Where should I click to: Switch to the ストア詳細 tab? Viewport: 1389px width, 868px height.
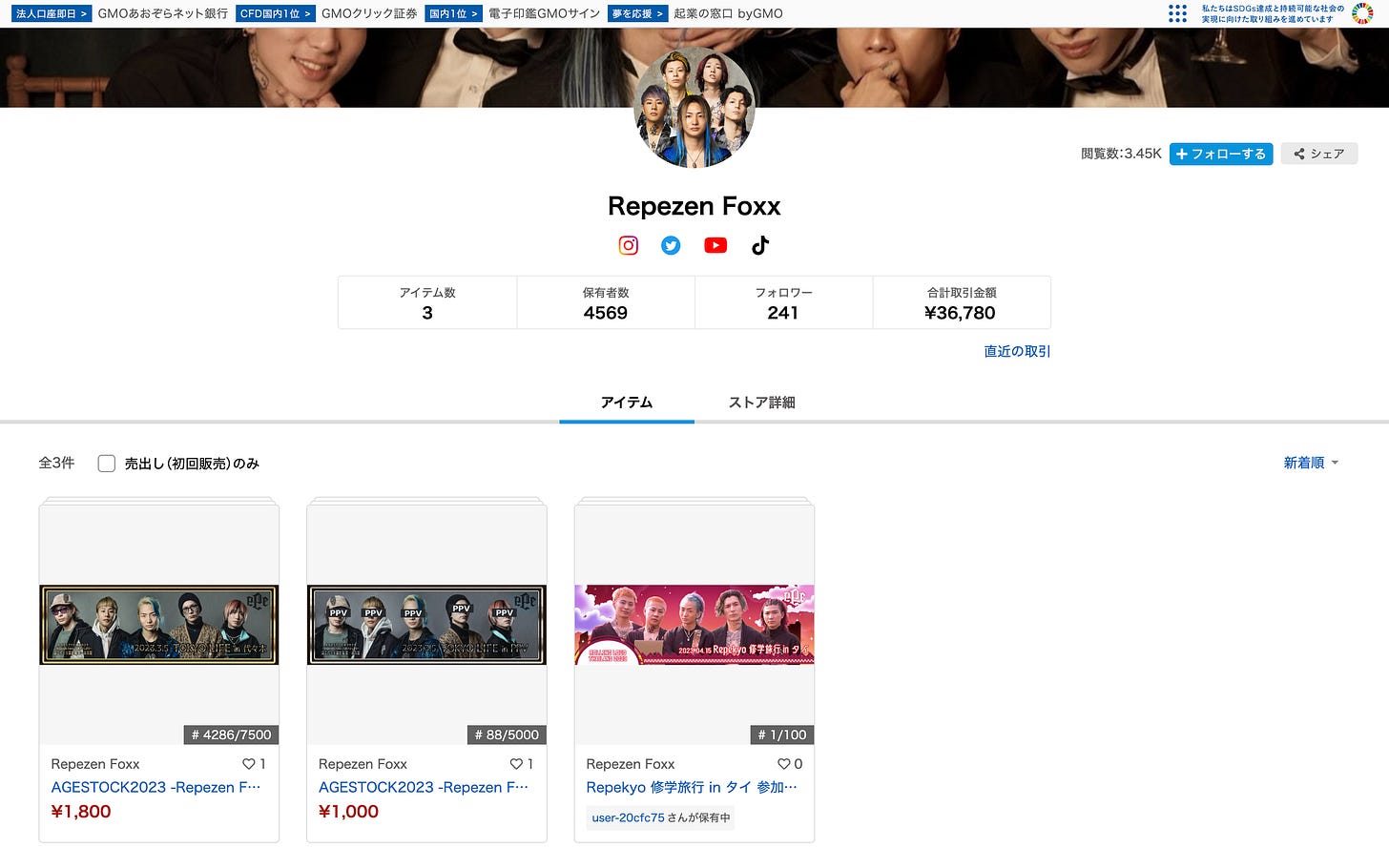(761, 403)
